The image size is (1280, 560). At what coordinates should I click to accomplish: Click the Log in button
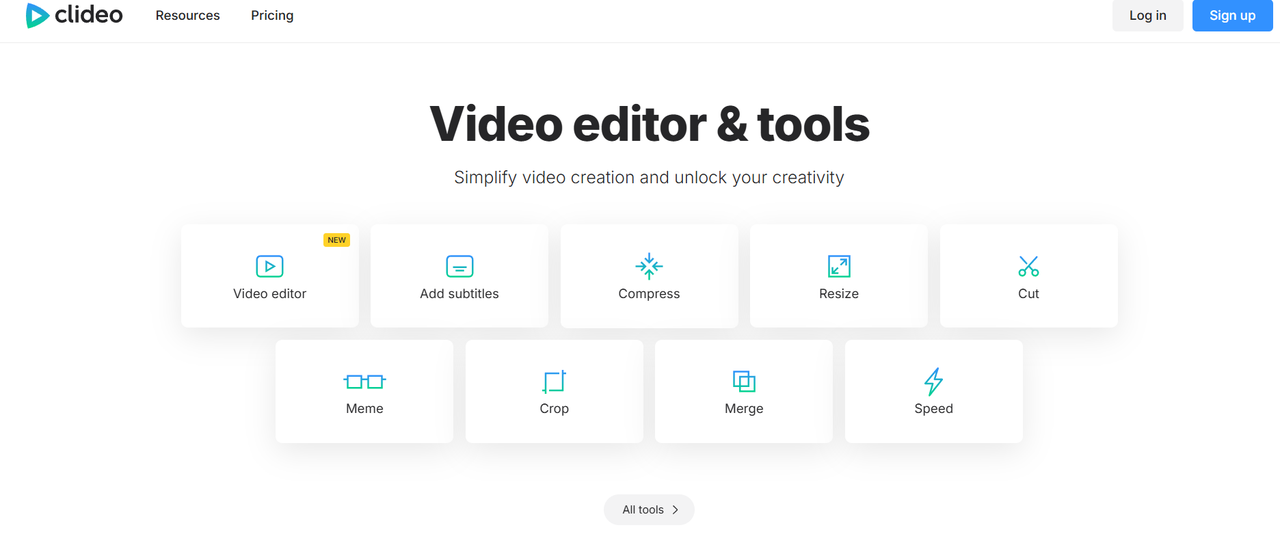[x=1148, y=15]
